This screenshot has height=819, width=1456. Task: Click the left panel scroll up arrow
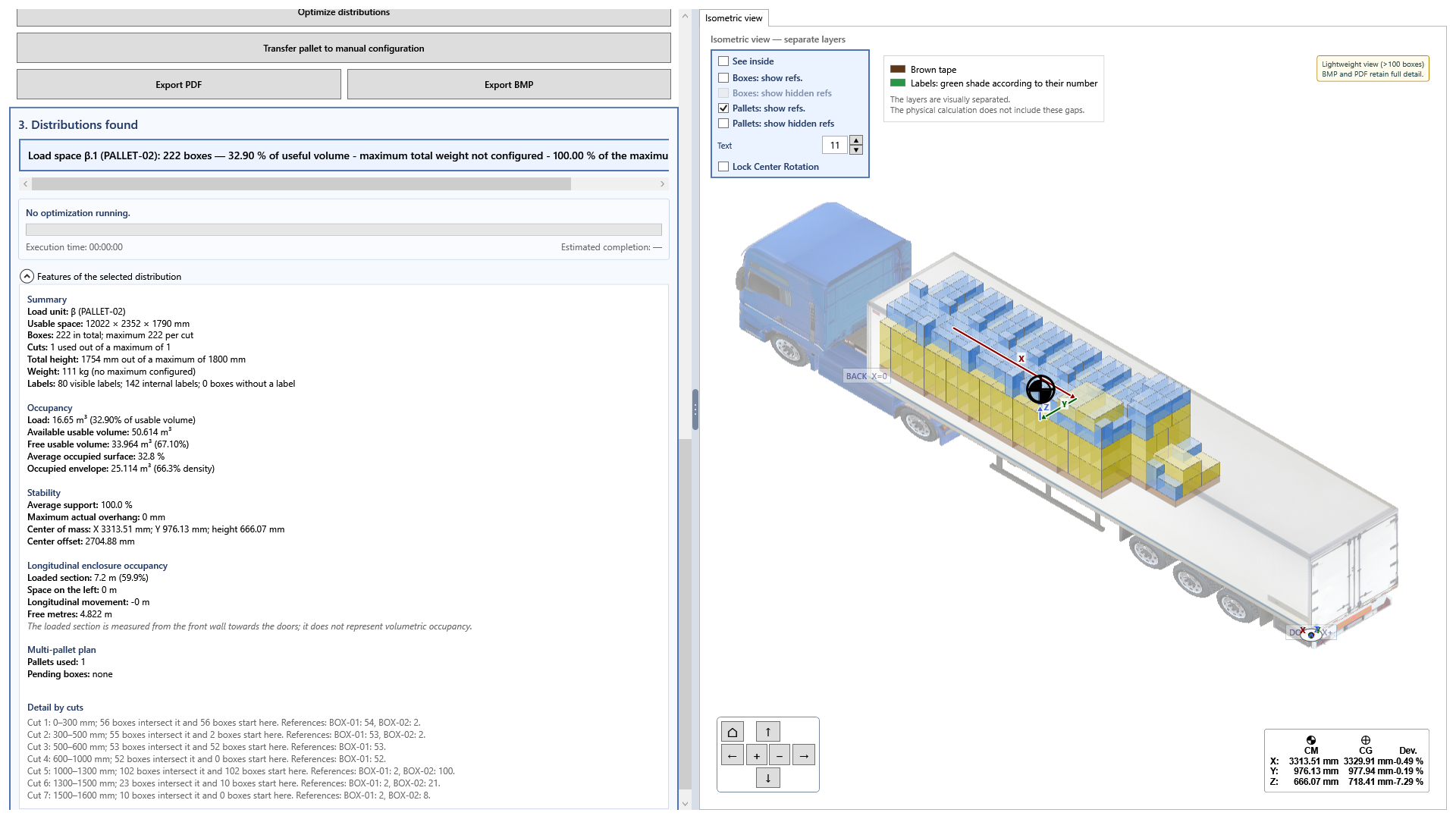(x=685, y=15)
